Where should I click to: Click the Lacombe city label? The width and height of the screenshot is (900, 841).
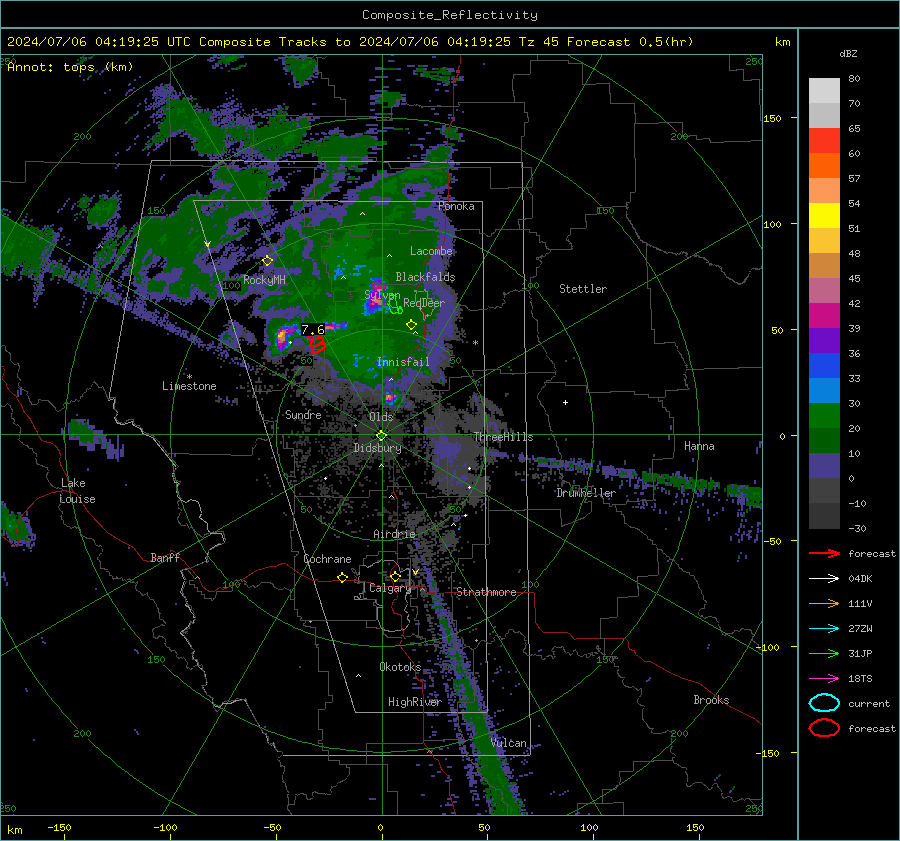[431, 251]
